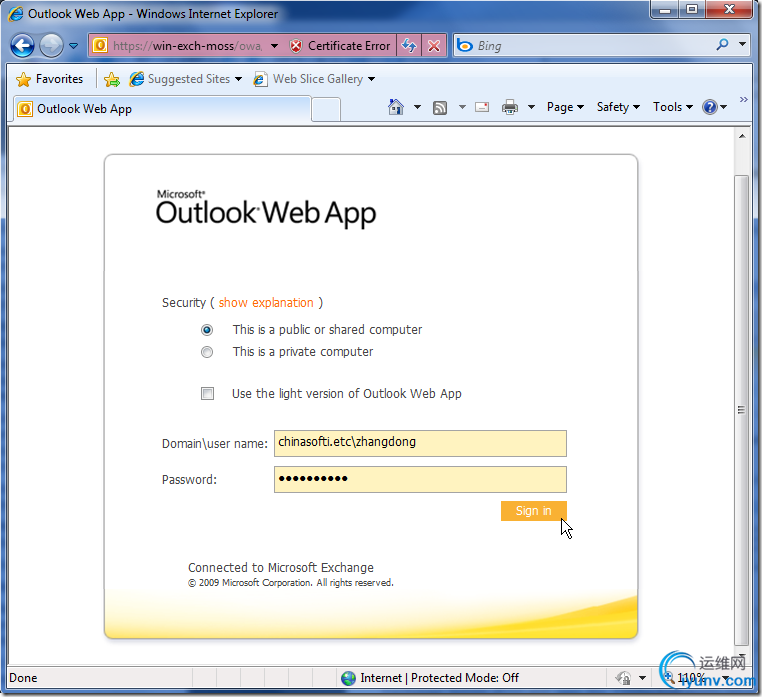
Task: Click the Help question mark icon
Action: tap(710, 107)
